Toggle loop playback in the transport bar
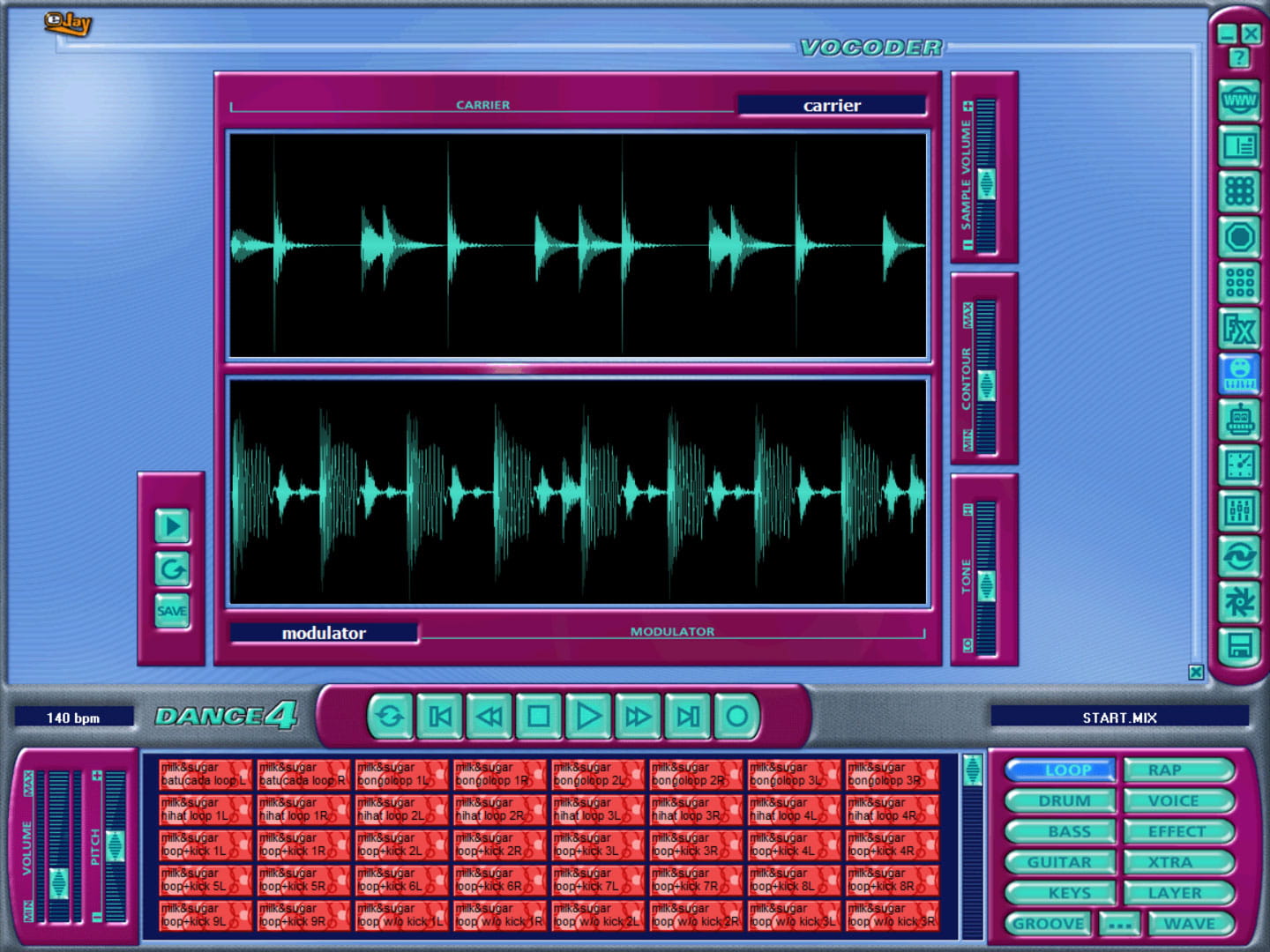 390,717
